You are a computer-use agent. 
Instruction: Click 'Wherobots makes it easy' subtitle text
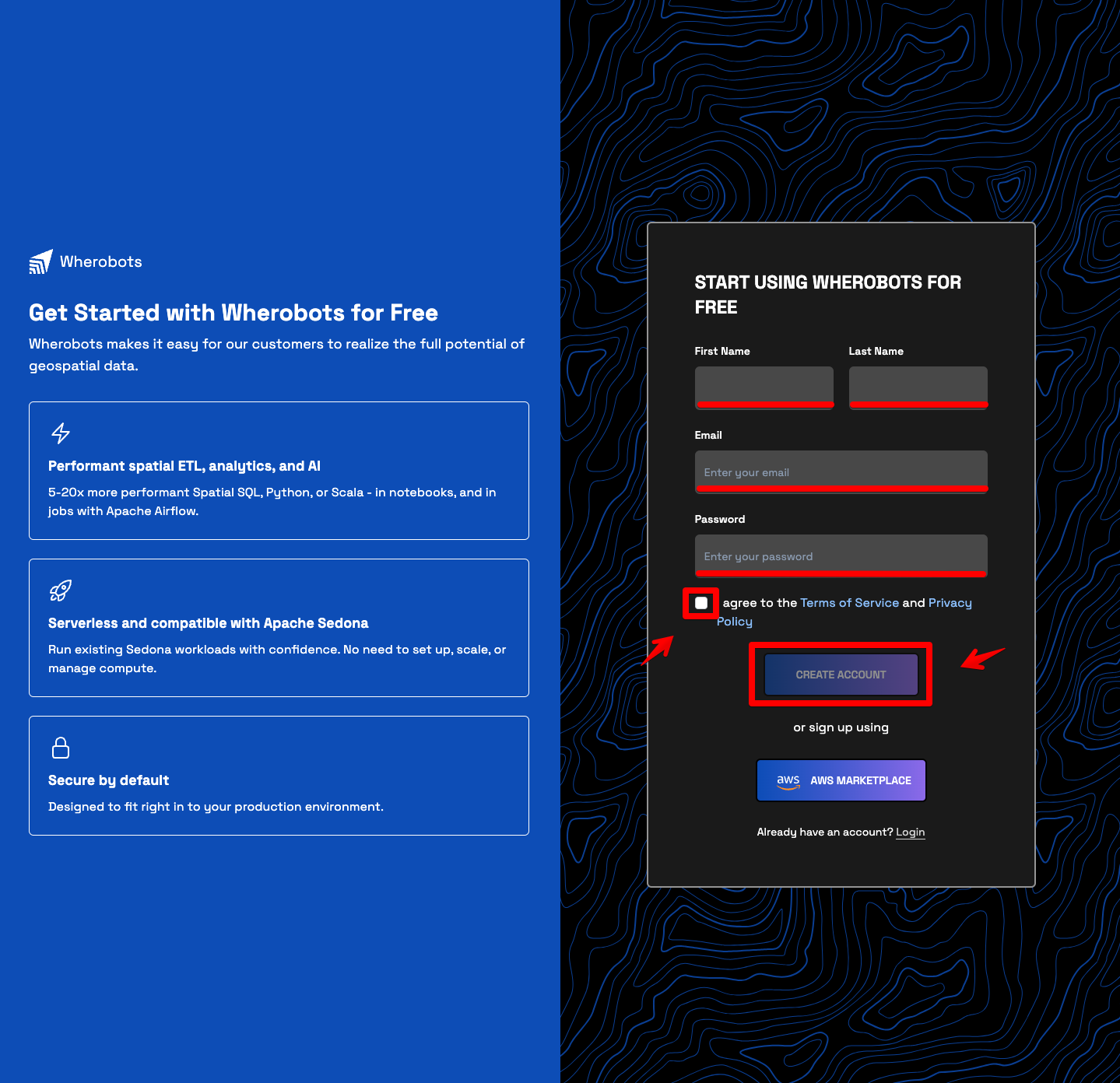[x=276, y=355]
